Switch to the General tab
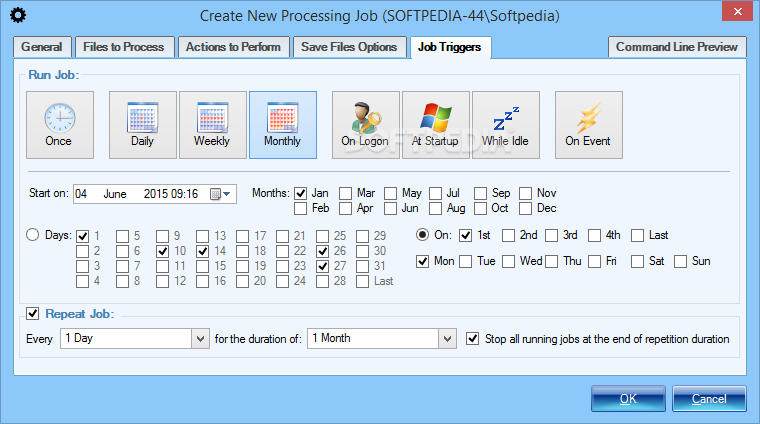760x424 pixels. (x=42, y=47)
